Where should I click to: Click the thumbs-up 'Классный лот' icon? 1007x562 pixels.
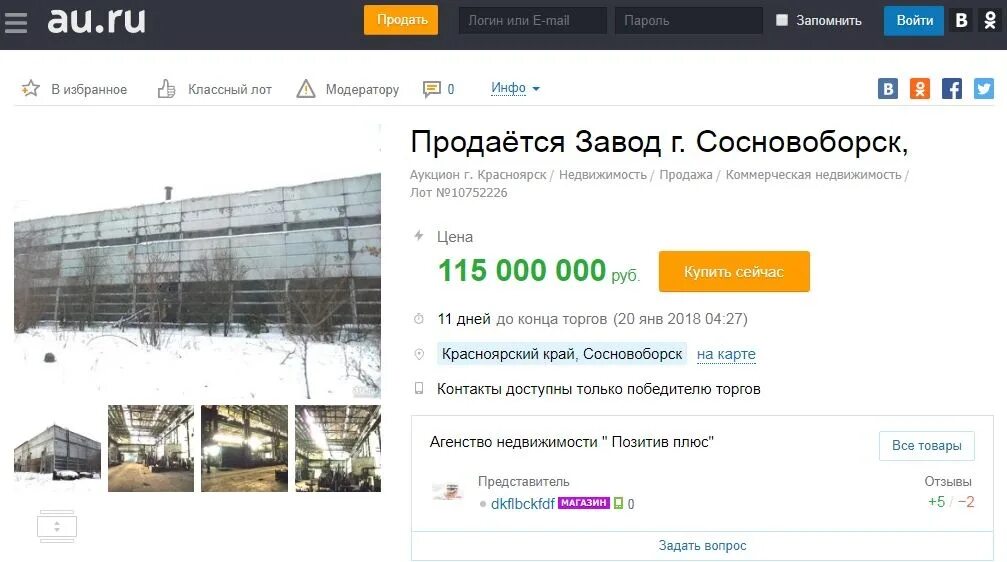[166, 89]
